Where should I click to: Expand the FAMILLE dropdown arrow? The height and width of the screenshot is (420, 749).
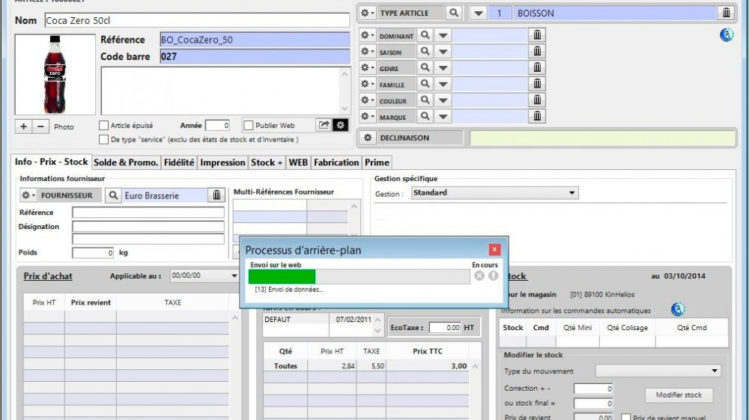[443, 85]
